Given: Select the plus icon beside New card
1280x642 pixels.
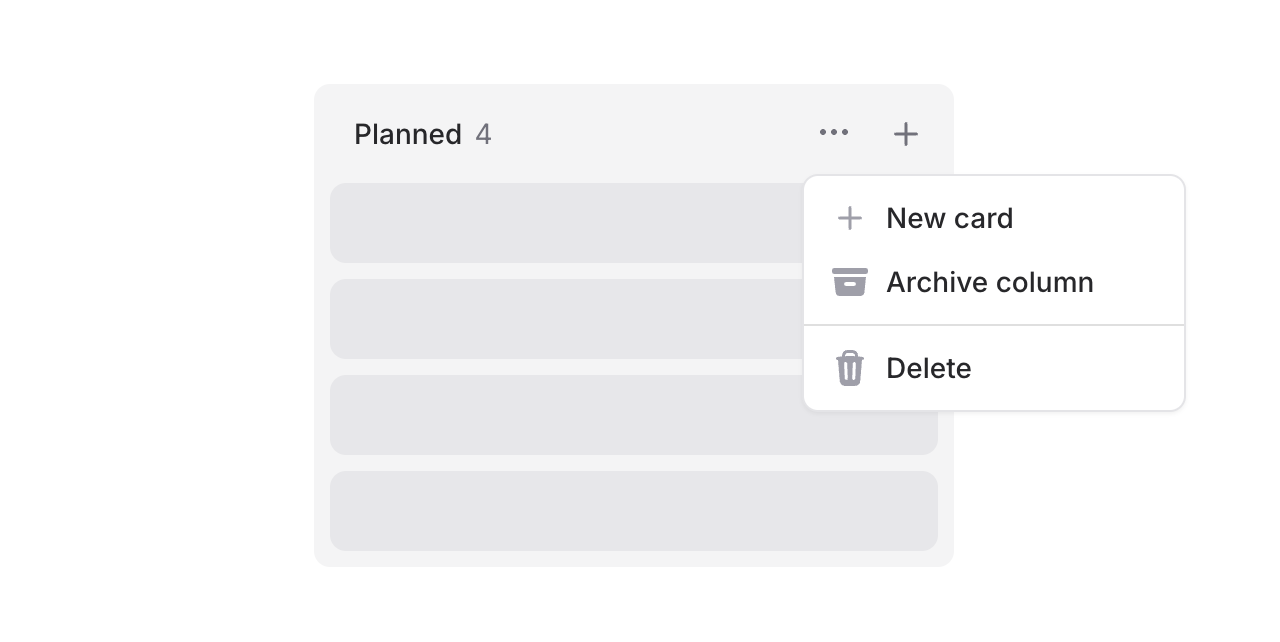Looking at the screenshot, I should [x=849, y=218].
